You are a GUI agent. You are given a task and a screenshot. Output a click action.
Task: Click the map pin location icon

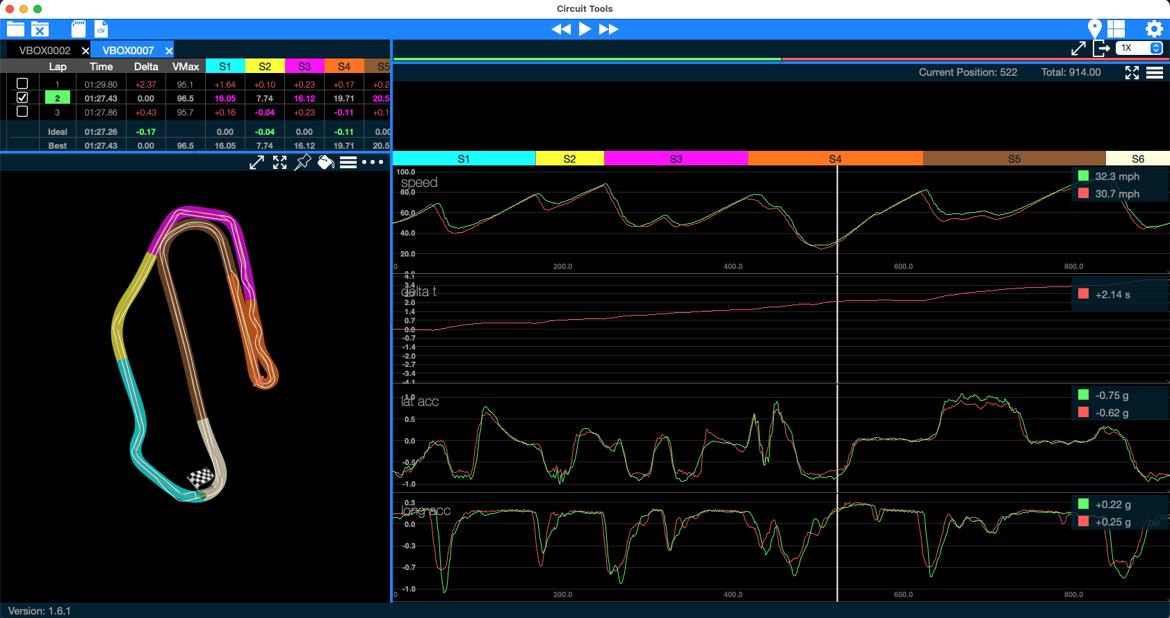coord(1094,29)
